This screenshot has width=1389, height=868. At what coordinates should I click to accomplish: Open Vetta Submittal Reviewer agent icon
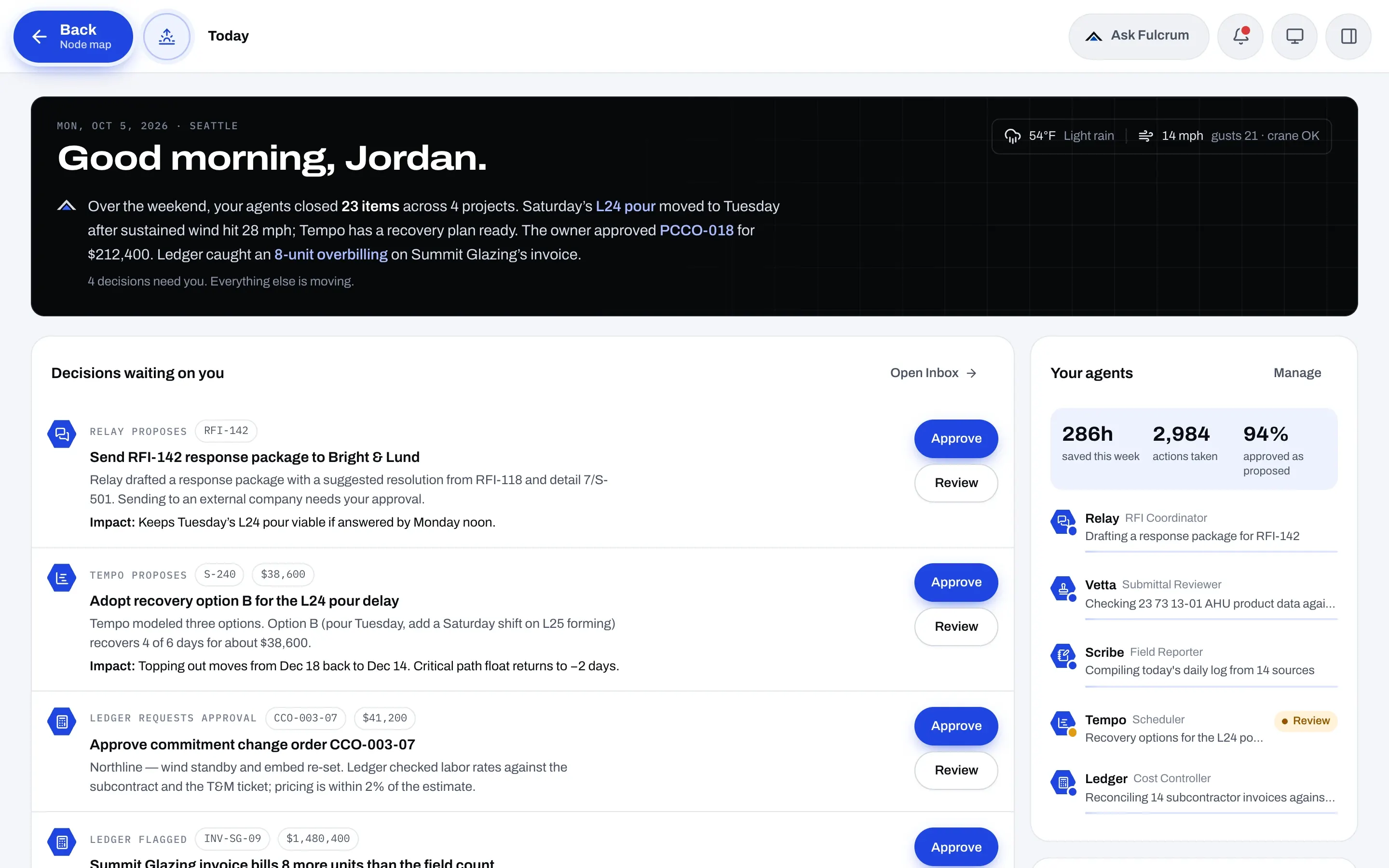[1063, 589]
